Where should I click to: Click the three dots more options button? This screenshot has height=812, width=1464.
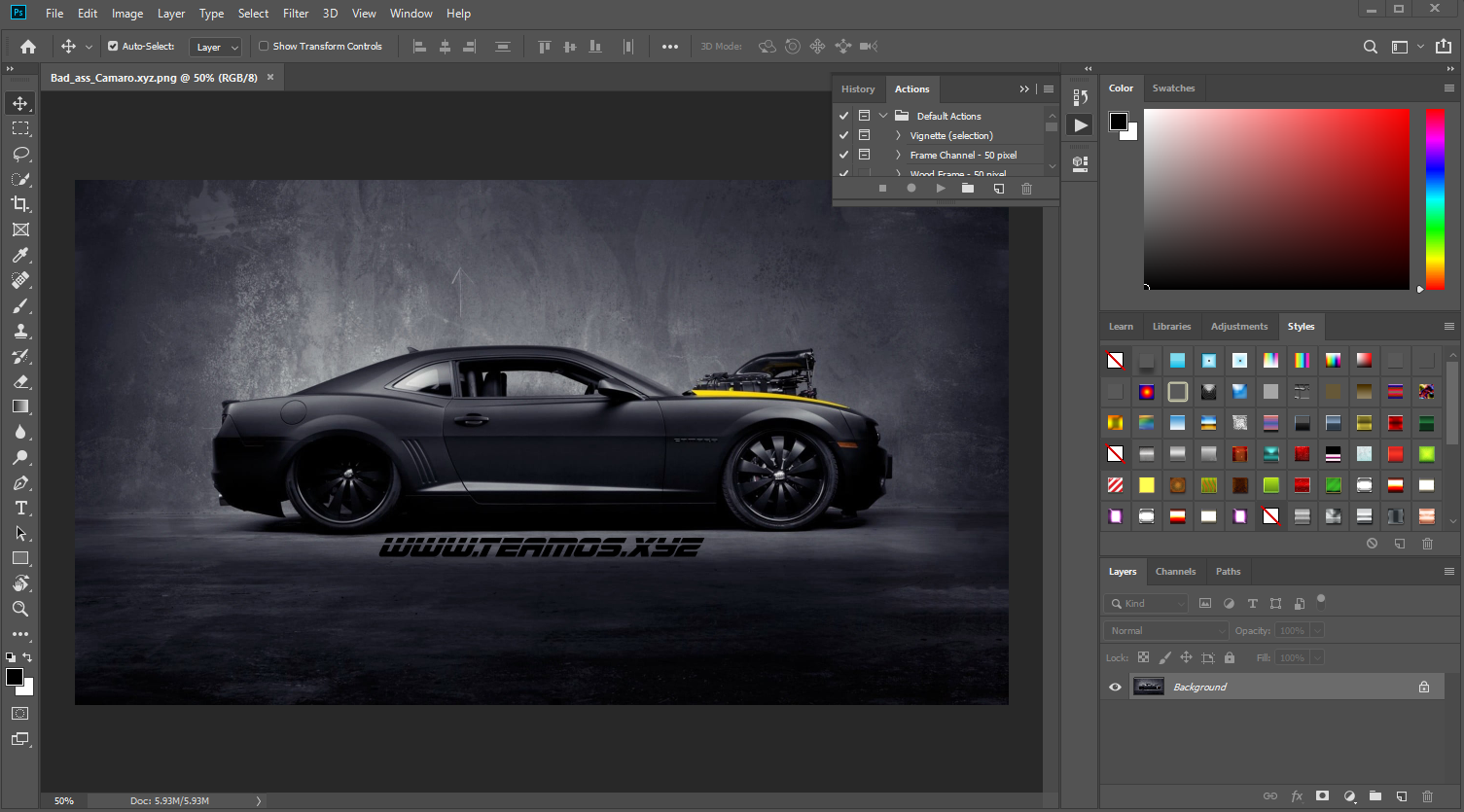[670, 46]
